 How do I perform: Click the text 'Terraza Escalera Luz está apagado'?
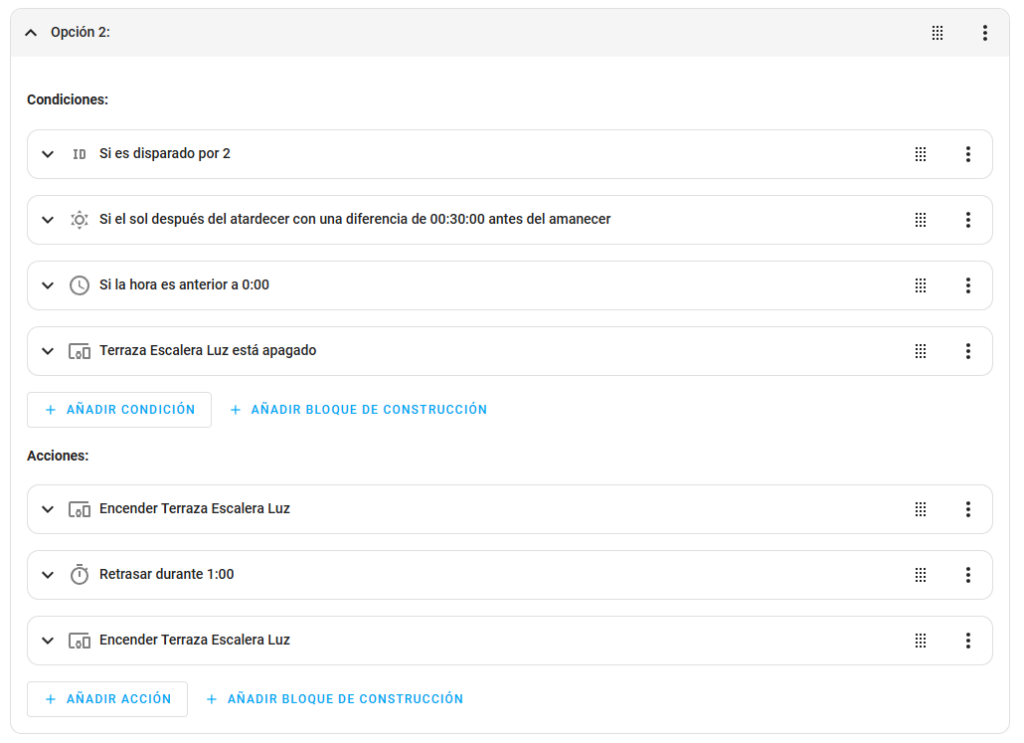(208, 351)
